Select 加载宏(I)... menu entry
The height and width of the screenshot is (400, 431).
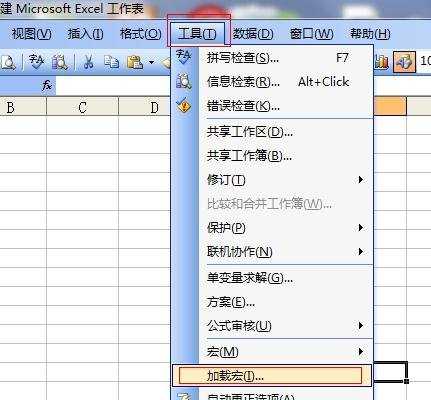[x=271, y=376]
